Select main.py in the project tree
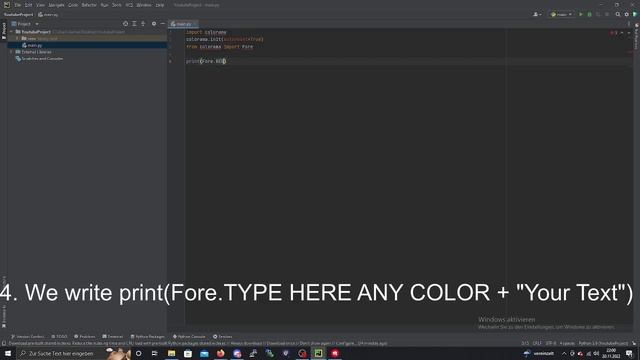The width and height of the screenshot is (640, 360). tap(35, 45)
